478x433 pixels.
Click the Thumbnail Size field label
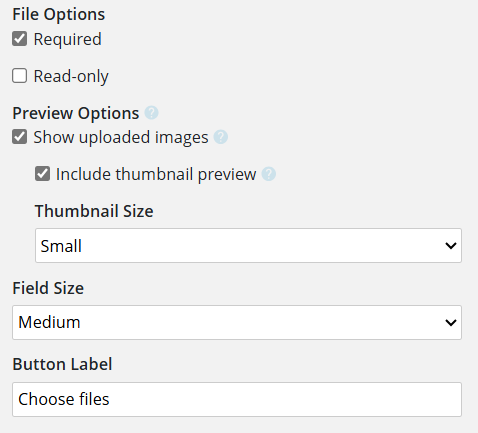pyautogui.click(x=94, y=211)
